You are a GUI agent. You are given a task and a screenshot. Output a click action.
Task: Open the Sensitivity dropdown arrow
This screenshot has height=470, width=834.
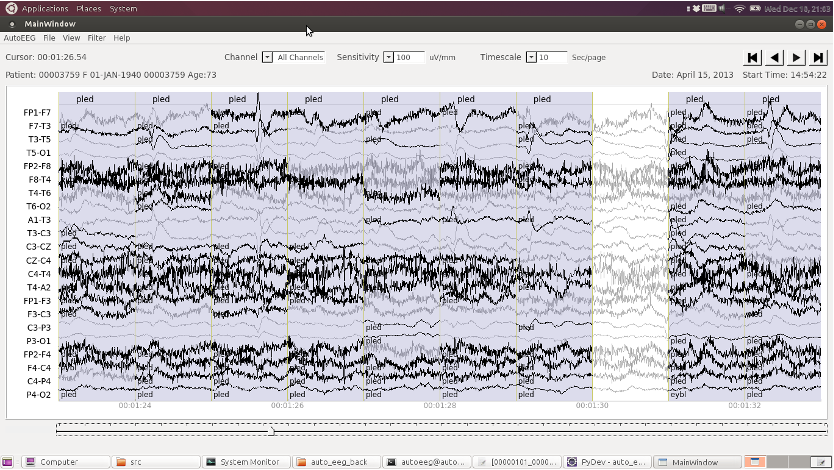coord(388,57)
